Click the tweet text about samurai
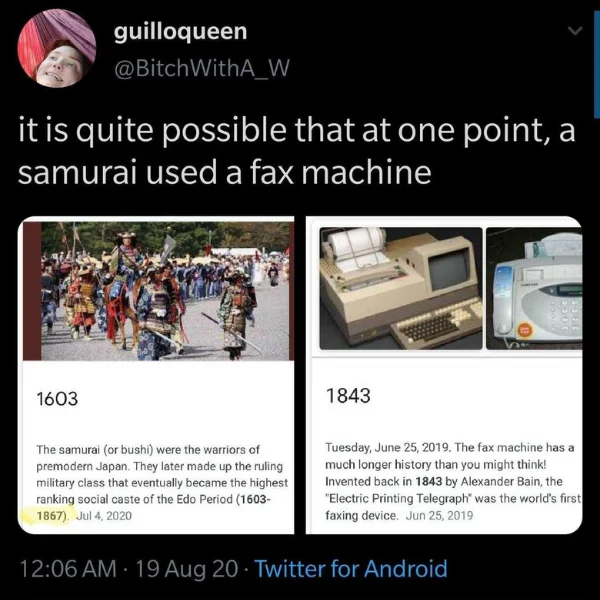This screenshot has height=600, width=600. tap(297, 151)
